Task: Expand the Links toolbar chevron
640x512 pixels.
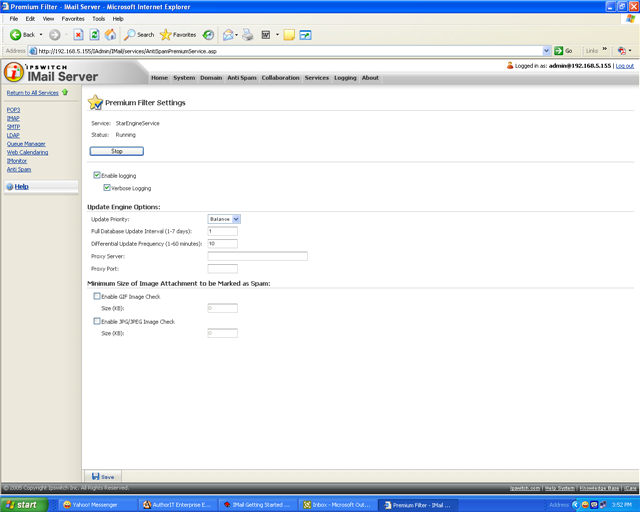Action: [x=604, y=49]
